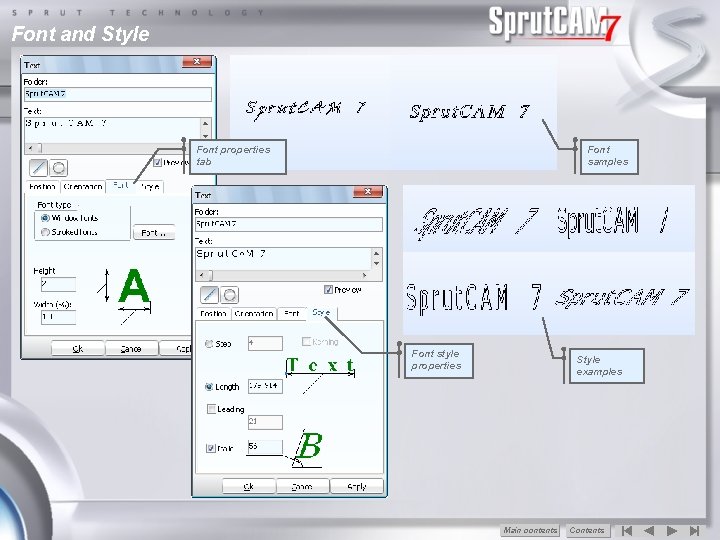Click Cancel in the front Text dialog
This screenshot has width=720, height=540.
(302, 486)
